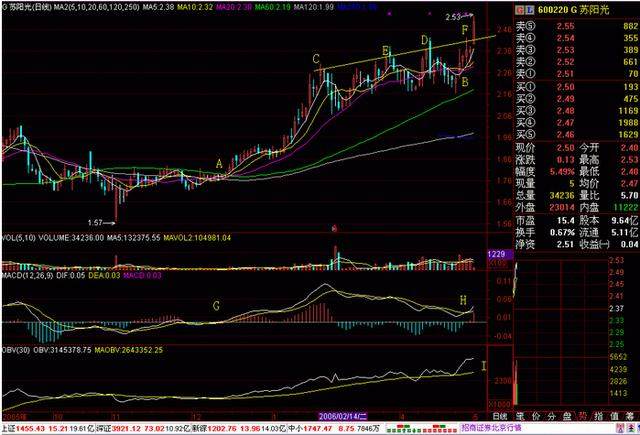Select annotation letter H on MACD panel
Image resolution: width=640 pixels, height=435 pixels.
(462, 299)
